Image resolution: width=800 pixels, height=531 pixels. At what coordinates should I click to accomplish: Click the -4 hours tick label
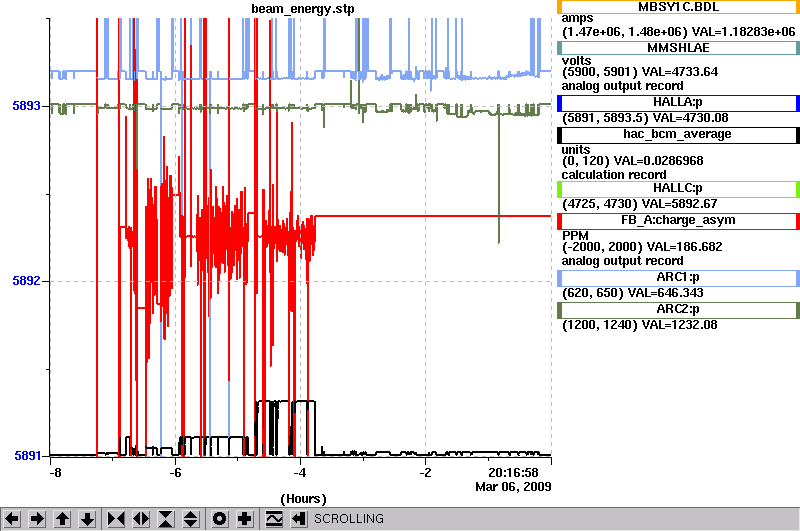[299, 473]
